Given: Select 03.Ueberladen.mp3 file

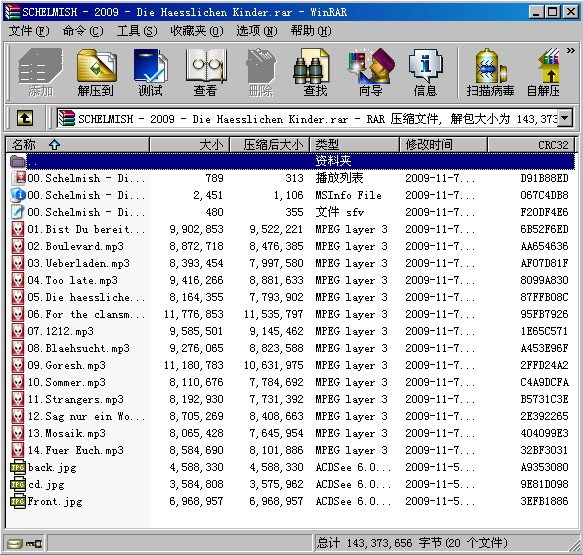Looking at the screenshot, I should point(78,263).
